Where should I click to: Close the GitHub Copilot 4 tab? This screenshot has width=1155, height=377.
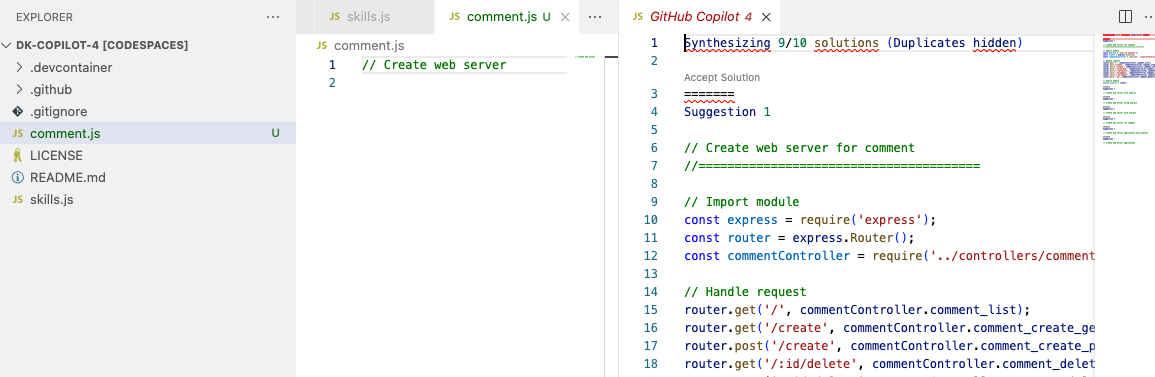click(x=766, y=16)
